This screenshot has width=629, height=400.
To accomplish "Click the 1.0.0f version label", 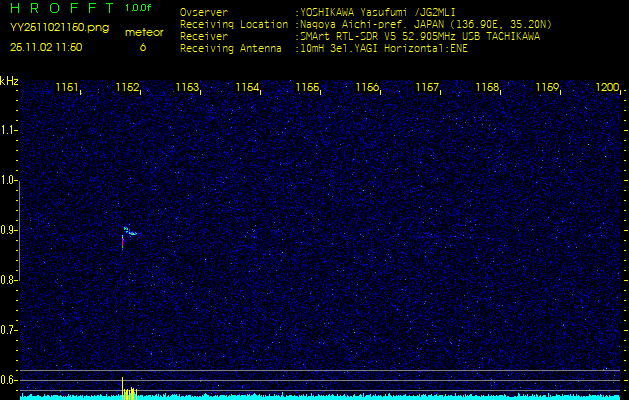I will 139,8.
